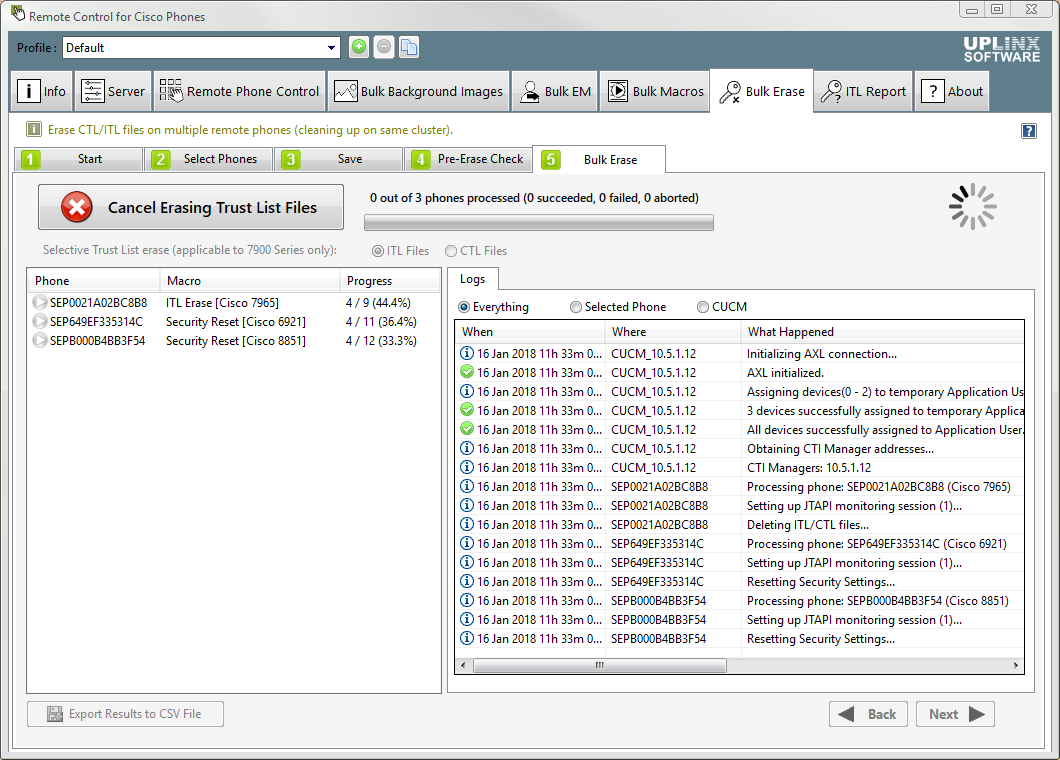Click Export Results to CSV File
The height and width of the screenshot is (760, 1060).
click(125, 714)
